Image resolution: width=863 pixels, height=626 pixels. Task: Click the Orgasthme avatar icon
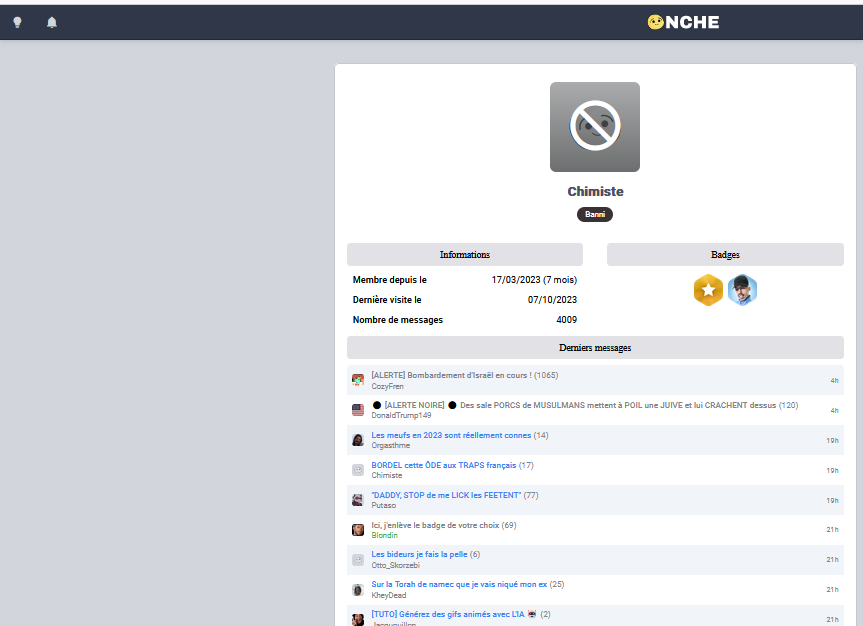coord(358,440)
